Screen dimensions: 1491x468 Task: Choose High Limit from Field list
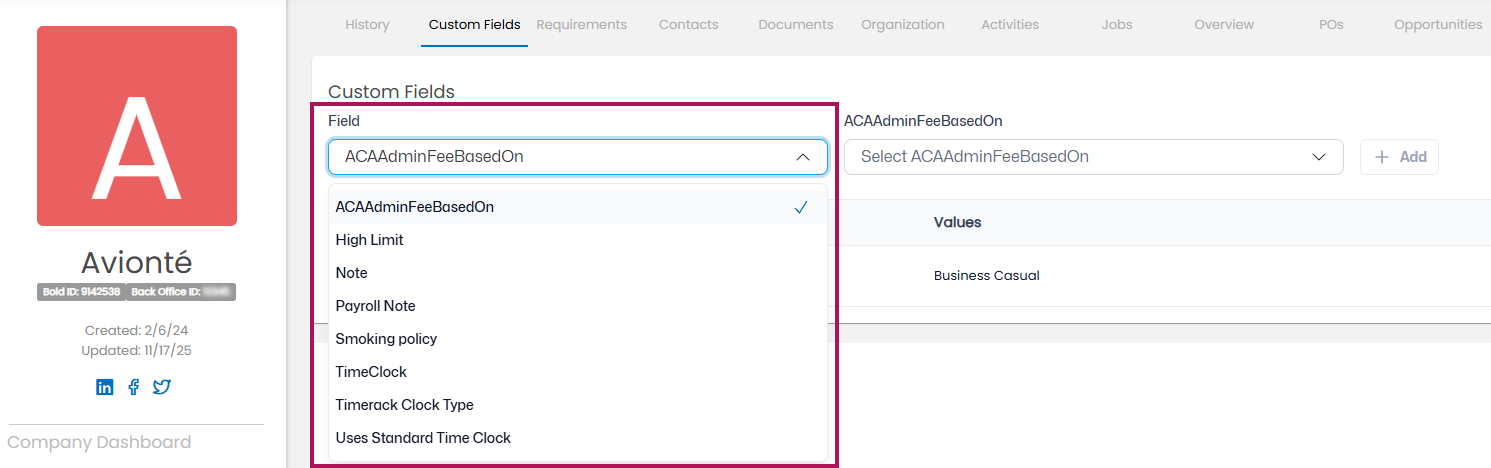[577, 240]
